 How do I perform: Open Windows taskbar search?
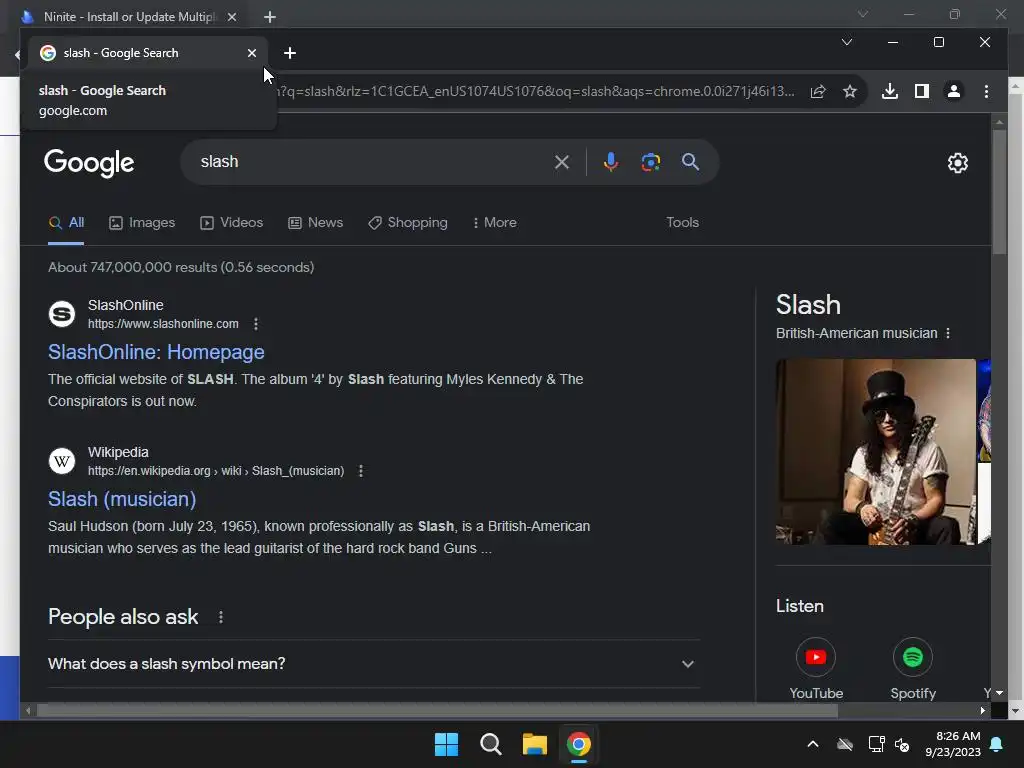[x=490, y=744]
